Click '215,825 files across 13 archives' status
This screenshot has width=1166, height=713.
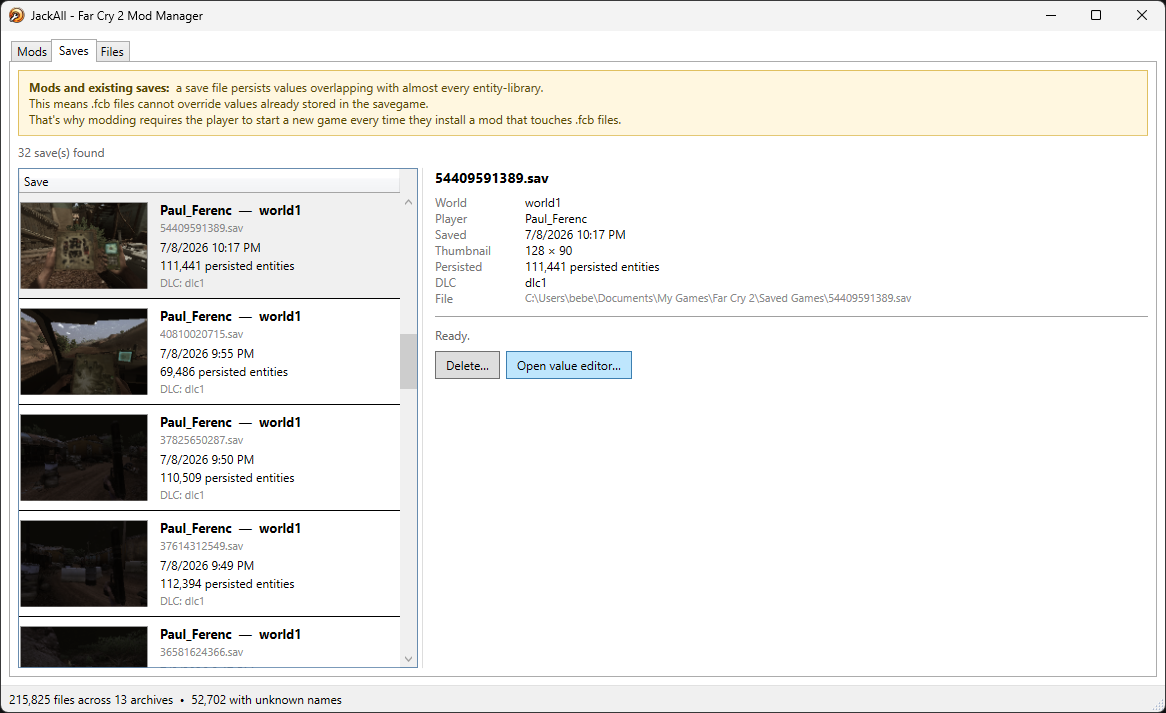tap(91, 700)
